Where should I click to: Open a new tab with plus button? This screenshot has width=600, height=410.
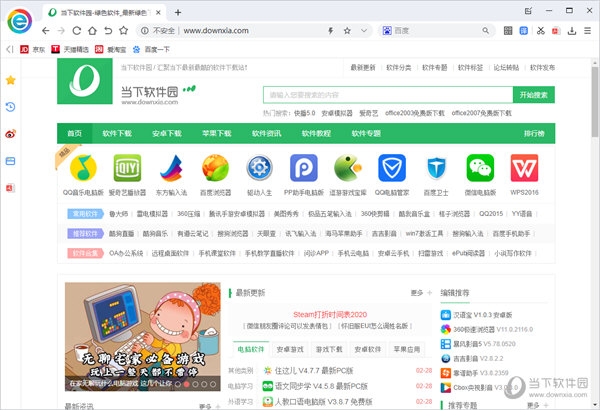tap(178, 12)
